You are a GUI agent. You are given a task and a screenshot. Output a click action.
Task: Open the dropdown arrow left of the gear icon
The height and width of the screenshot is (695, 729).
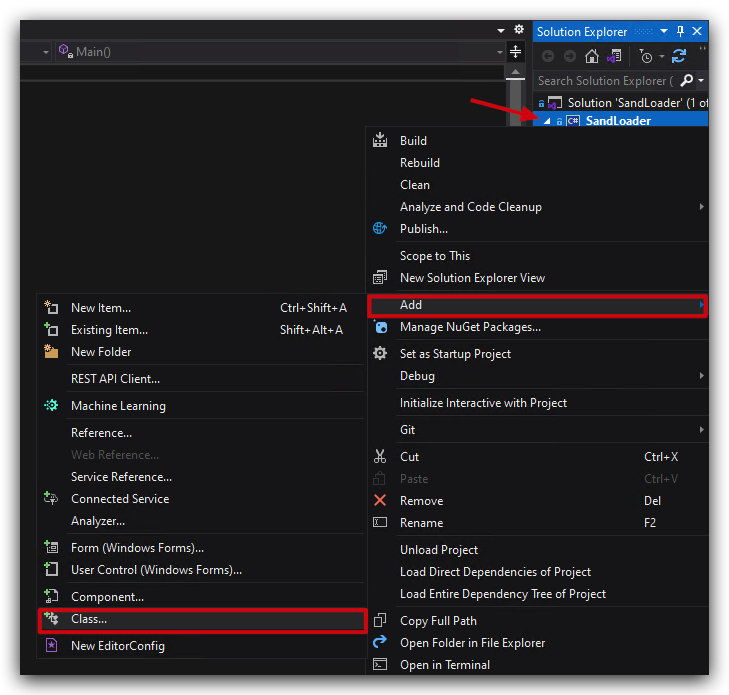[501, 31]
